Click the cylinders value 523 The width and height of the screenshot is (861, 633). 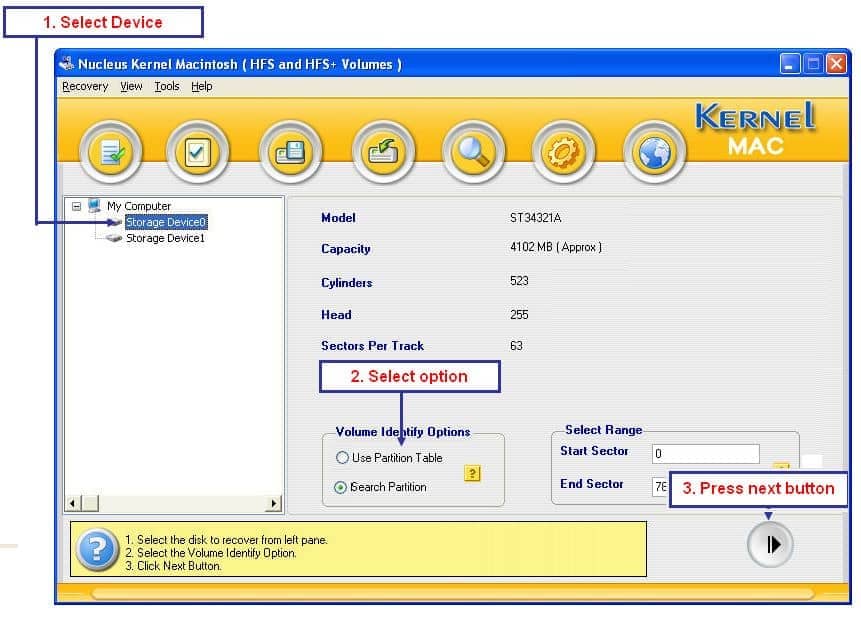click(519, 281)
